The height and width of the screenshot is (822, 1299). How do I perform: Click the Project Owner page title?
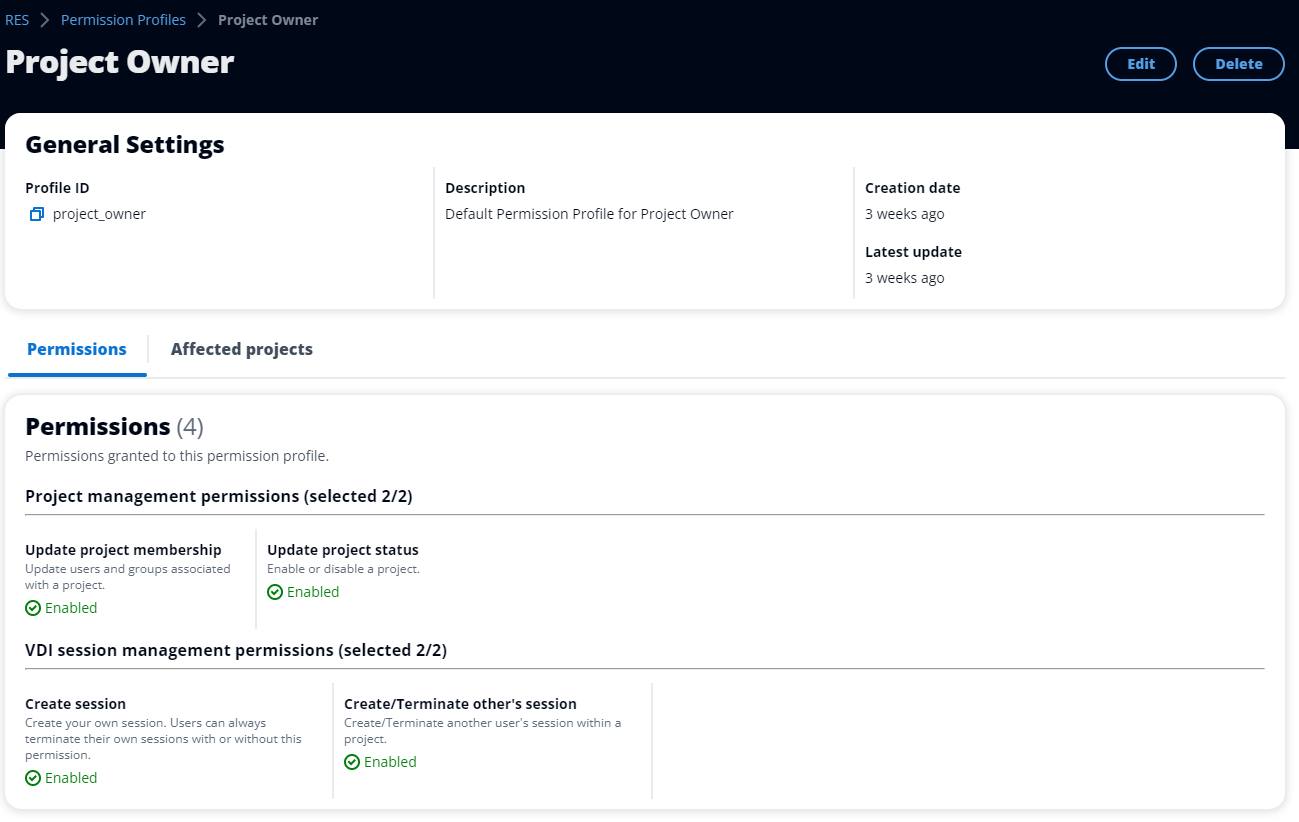(119, 62)
